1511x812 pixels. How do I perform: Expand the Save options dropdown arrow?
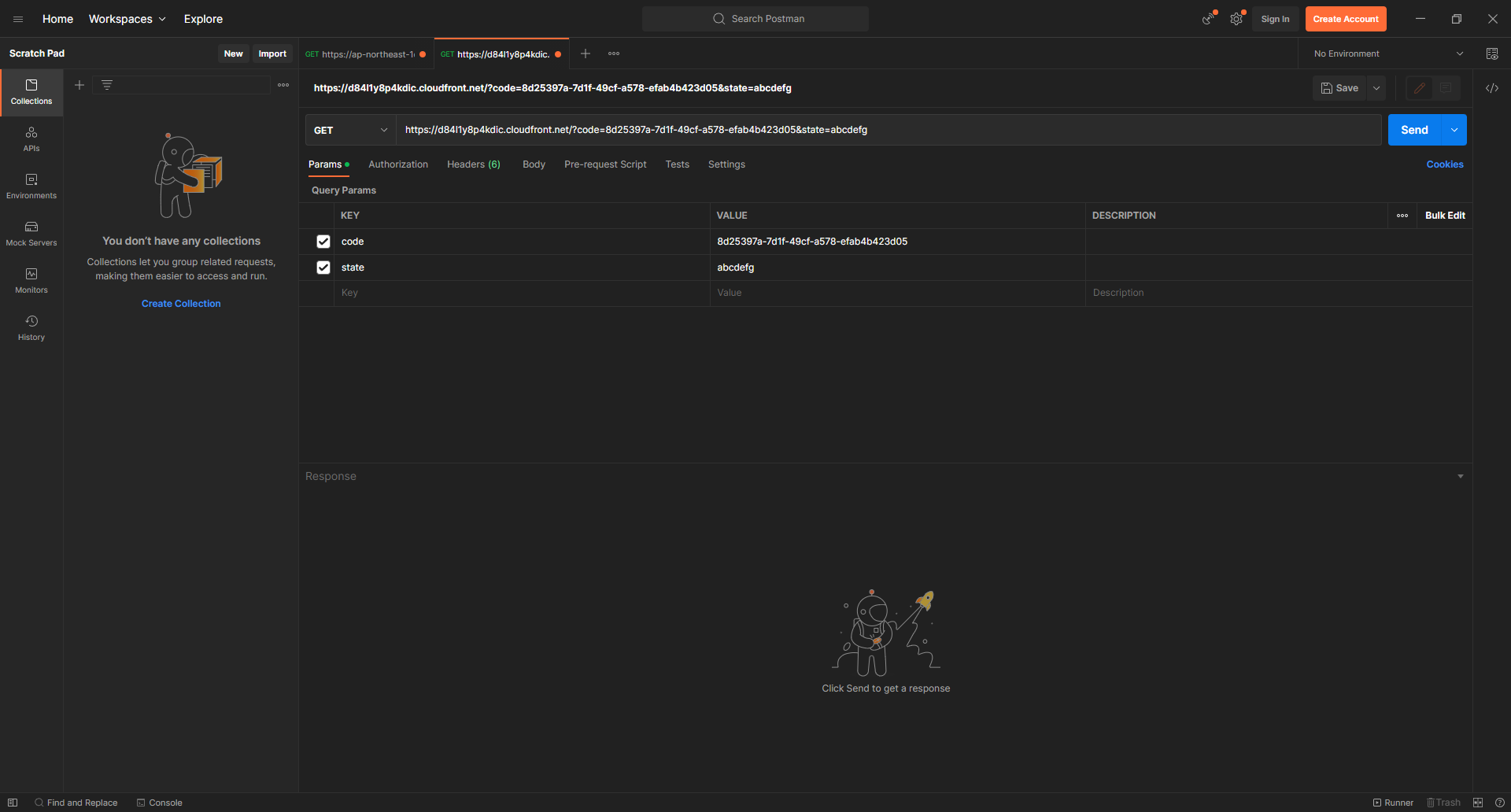click(x=1376, y=88)
